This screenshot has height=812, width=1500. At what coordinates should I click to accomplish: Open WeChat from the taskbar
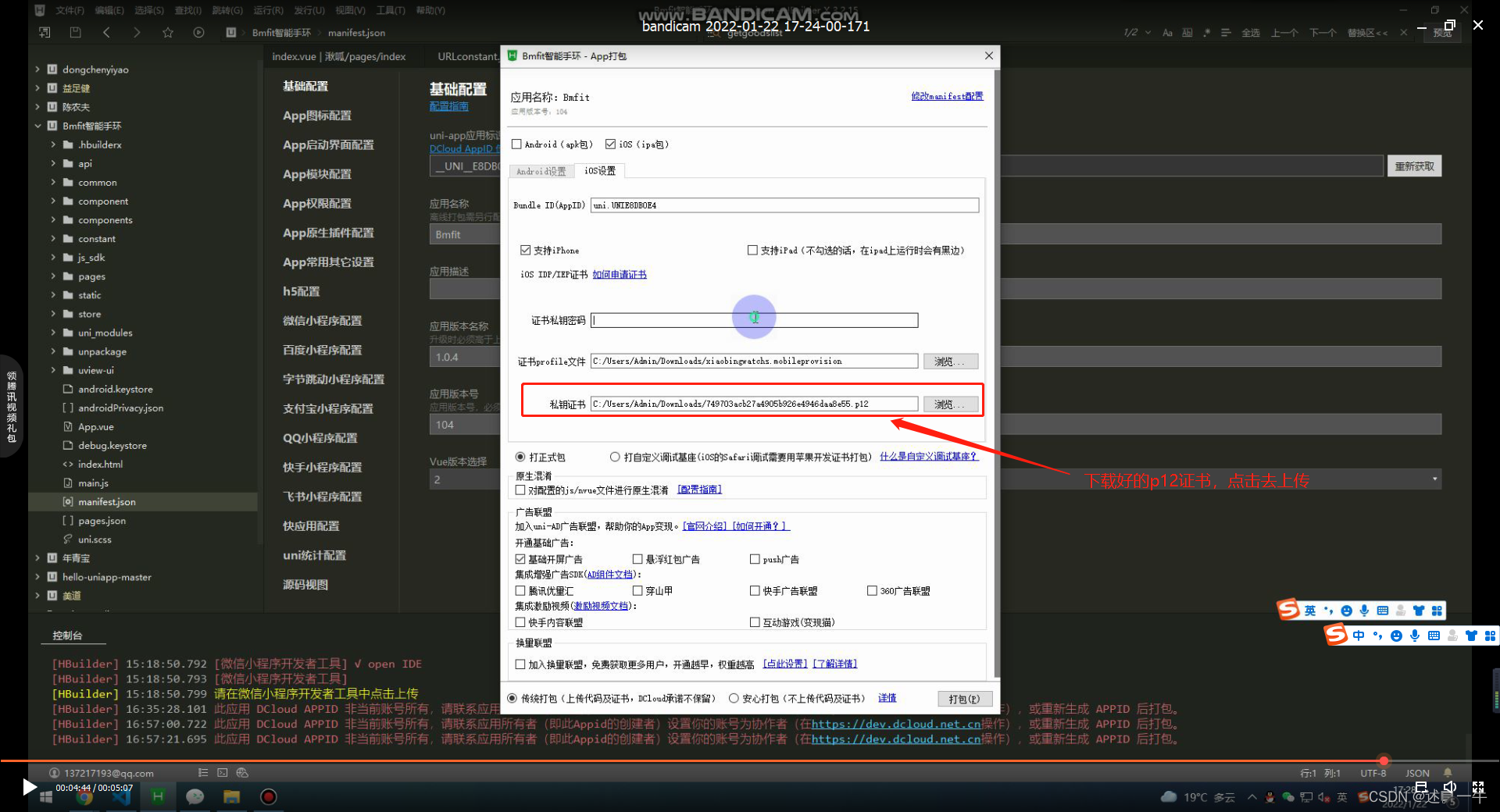coord(195,796)
